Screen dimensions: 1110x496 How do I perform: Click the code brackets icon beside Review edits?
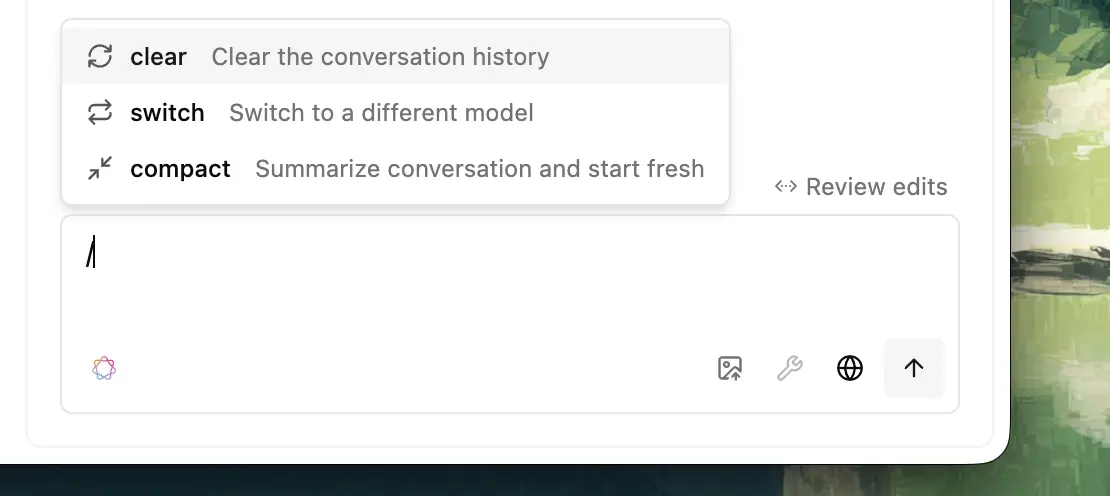click(x=786, y=186)
